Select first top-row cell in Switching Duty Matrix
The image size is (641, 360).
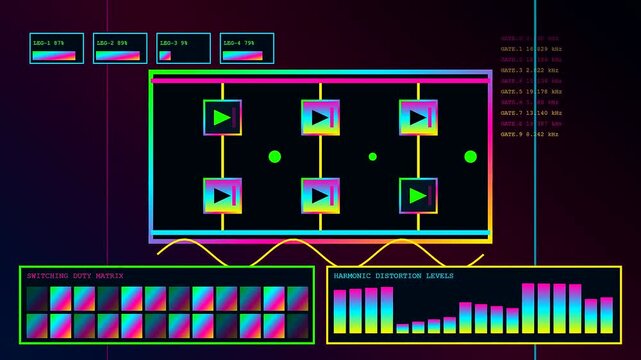click(x=37, y=299)
